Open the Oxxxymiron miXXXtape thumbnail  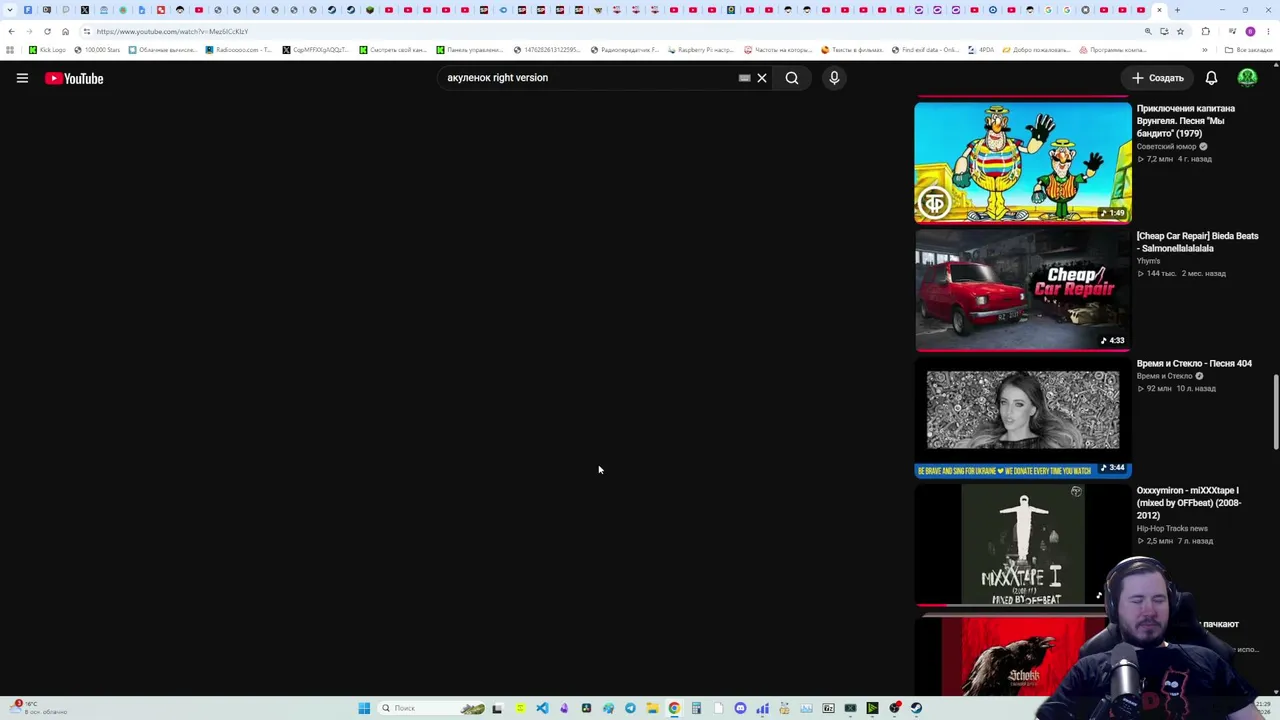(1023, 546)
